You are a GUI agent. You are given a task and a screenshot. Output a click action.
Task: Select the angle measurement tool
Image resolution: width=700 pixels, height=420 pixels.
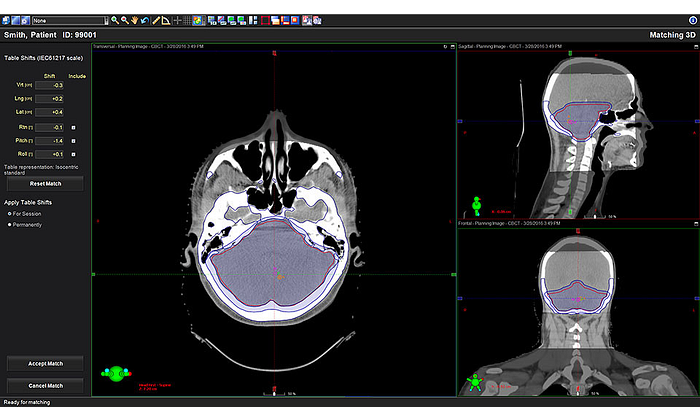pyautogui.click(x=166, y=21)
